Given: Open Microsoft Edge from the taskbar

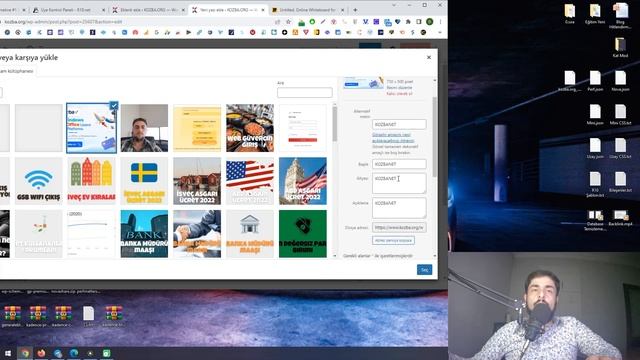Looking at the screenshot, I should click(x=74, y=353).
